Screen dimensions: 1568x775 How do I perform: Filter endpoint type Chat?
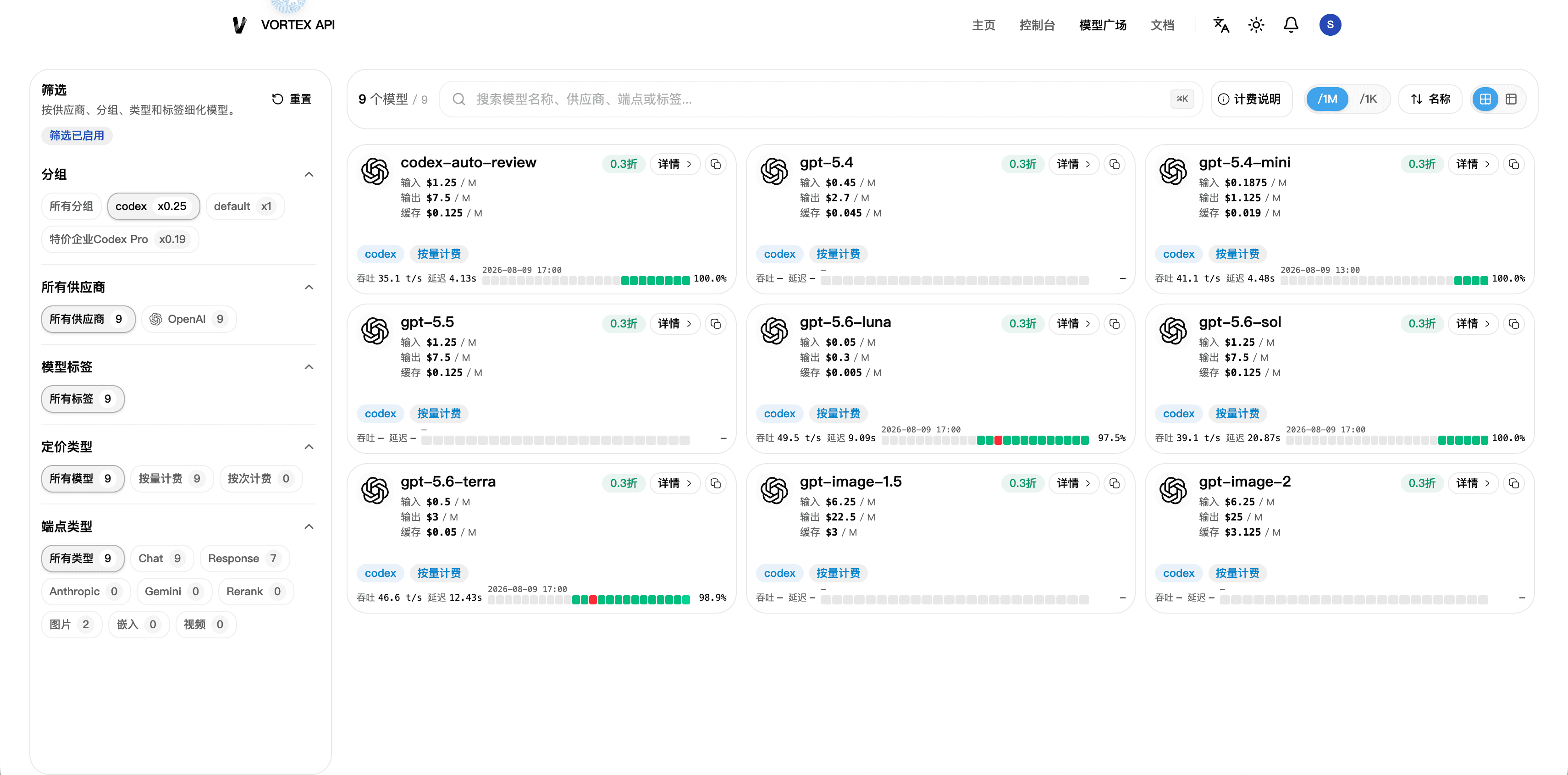click(161, 558)
